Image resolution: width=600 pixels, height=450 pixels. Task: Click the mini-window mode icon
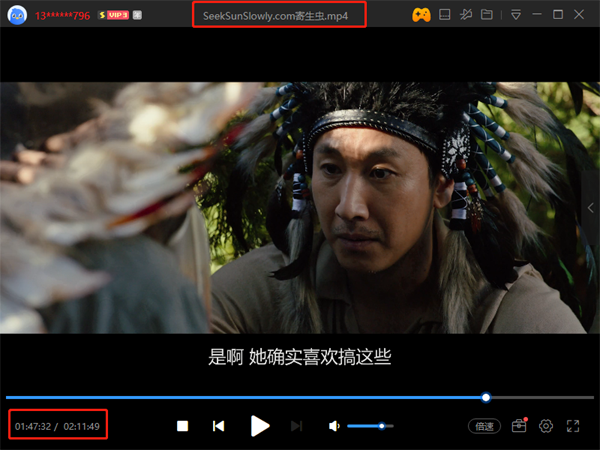444,15
